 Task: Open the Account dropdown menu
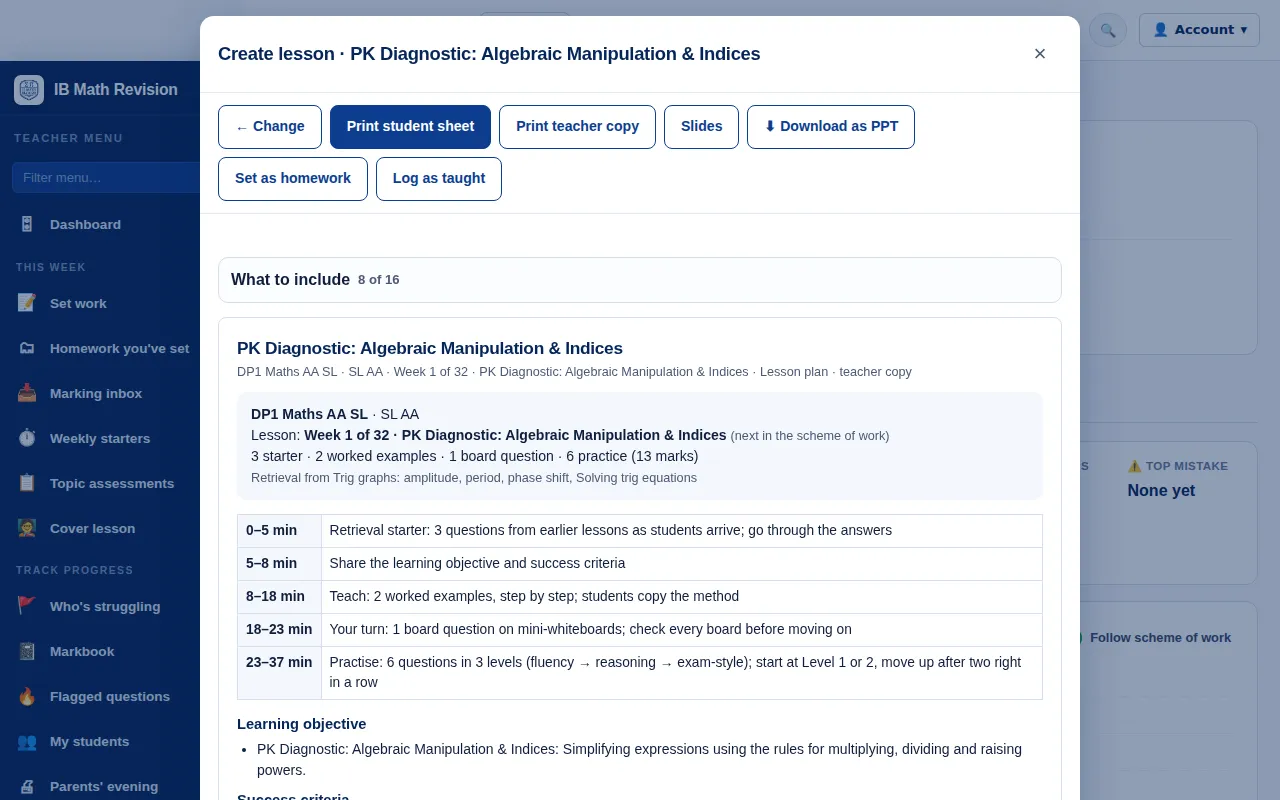tap(1199, 30)
